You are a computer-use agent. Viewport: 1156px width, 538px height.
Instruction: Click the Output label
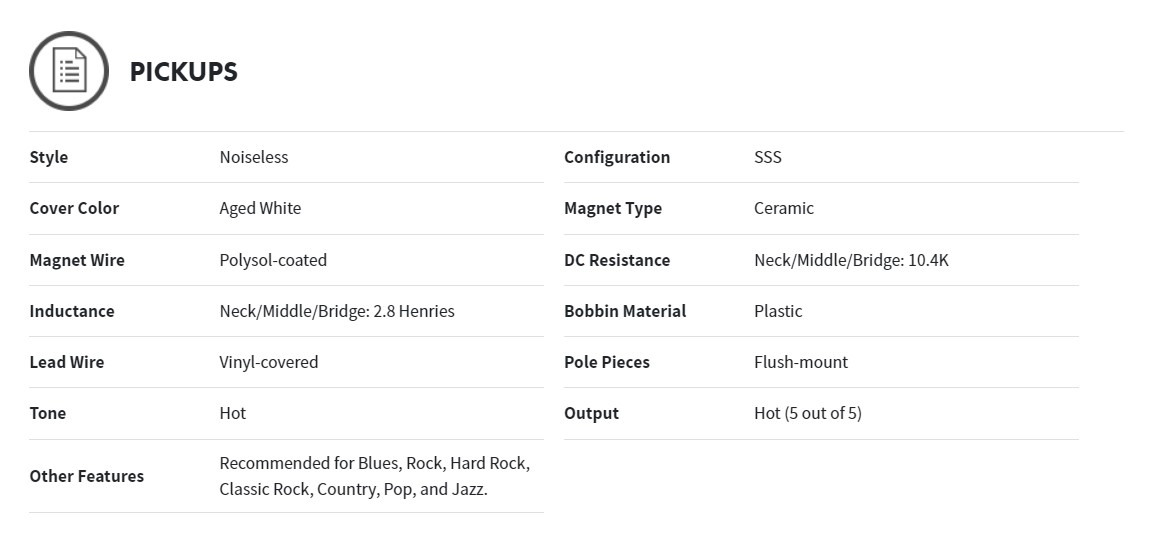click(591, 413)
